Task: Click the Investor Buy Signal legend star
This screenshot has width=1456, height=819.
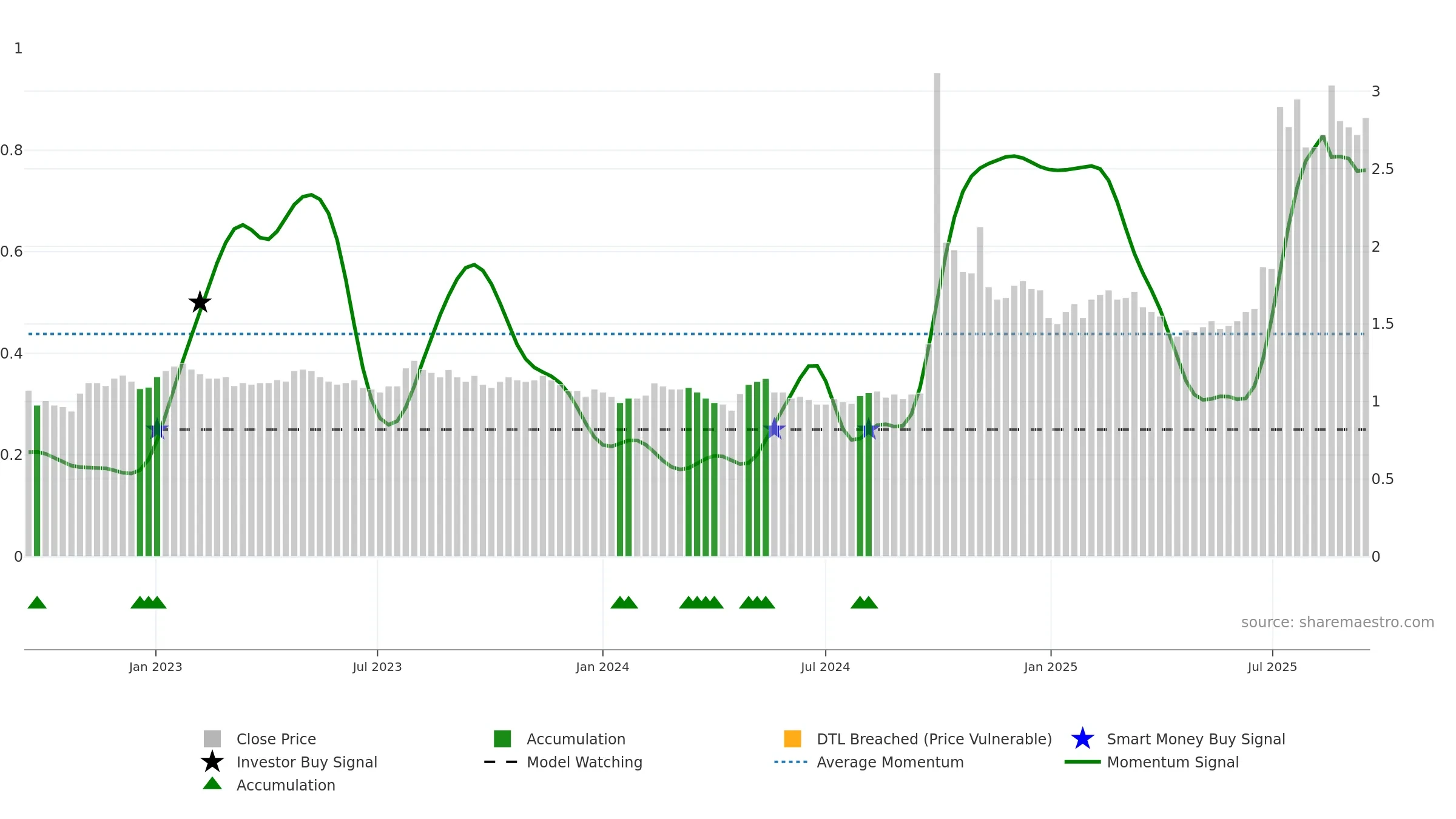Action: coord(212,762)
